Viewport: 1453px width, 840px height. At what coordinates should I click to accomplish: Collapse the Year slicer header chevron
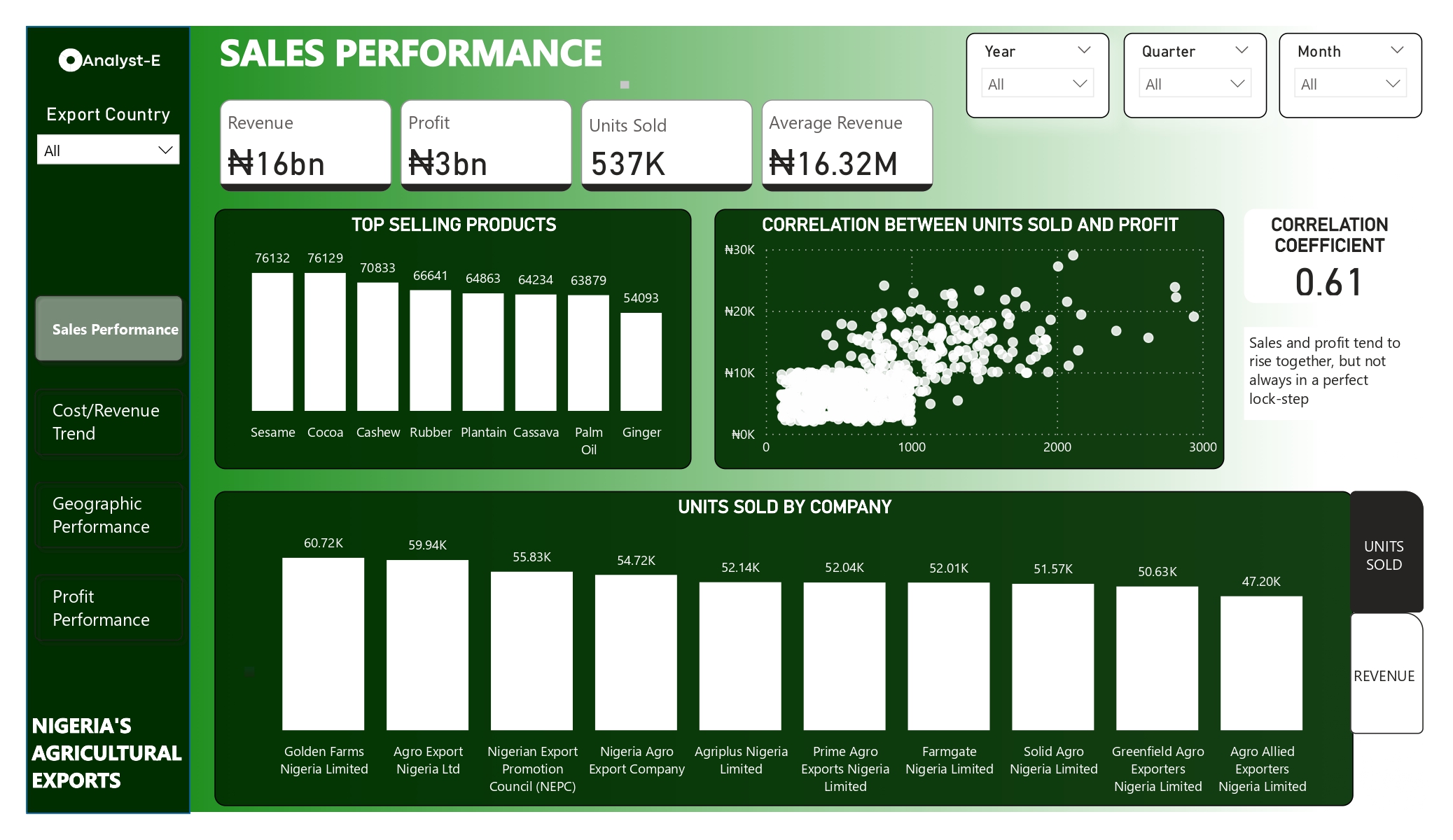[1084, 50]
